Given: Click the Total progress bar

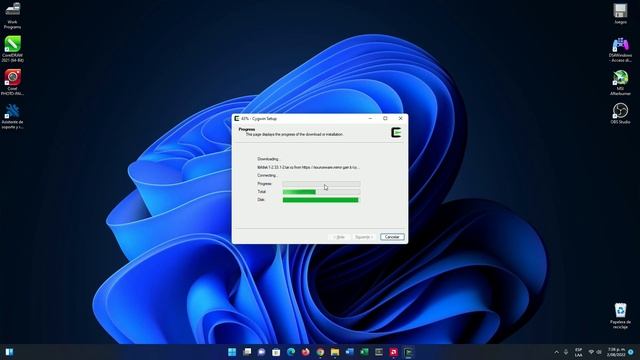Looking at the screenshot, I should [321, 192].
